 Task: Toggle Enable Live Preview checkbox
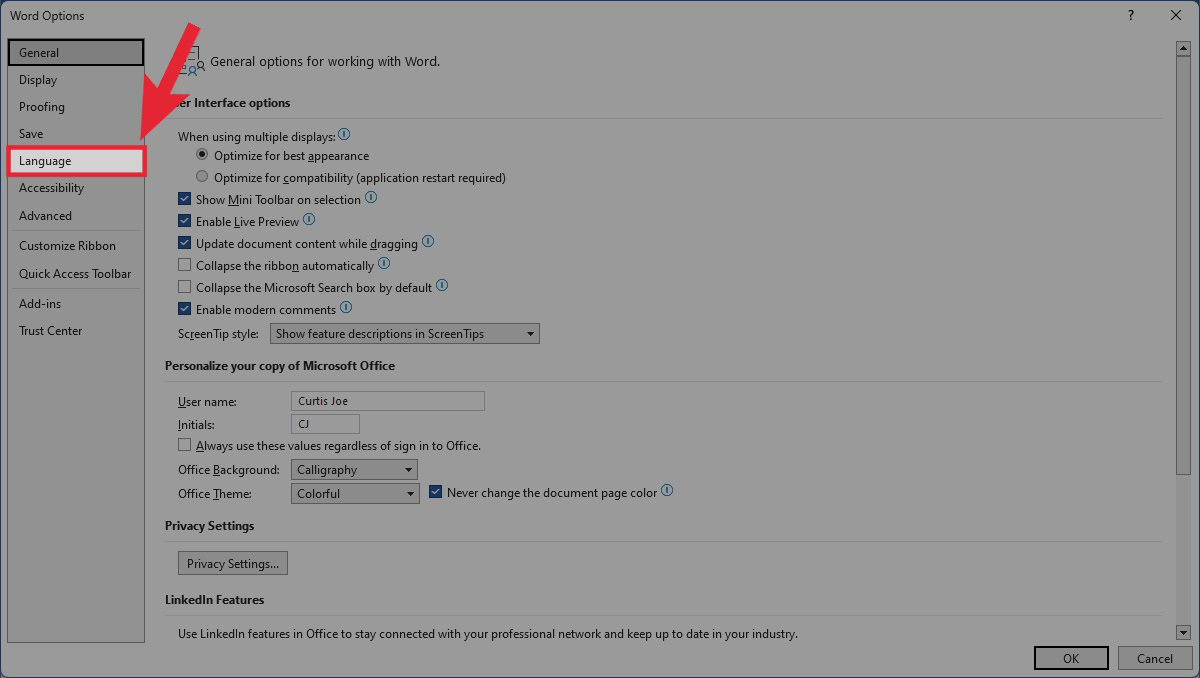tap(184, 221)
